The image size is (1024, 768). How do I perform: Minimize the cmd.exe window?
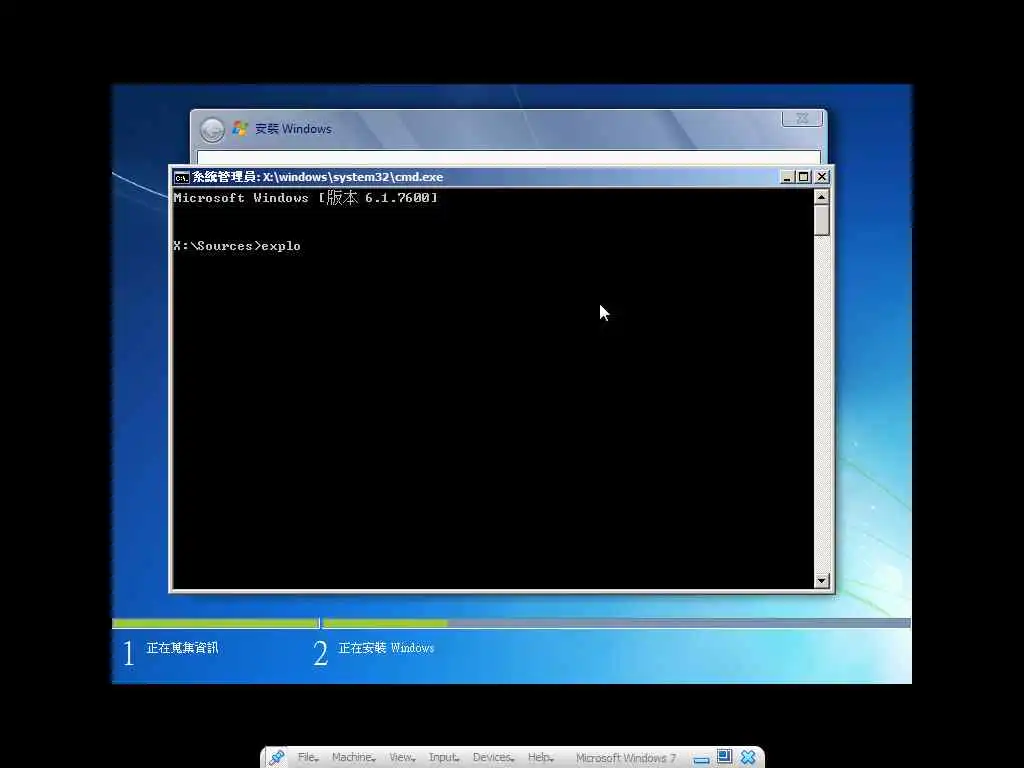787,177
